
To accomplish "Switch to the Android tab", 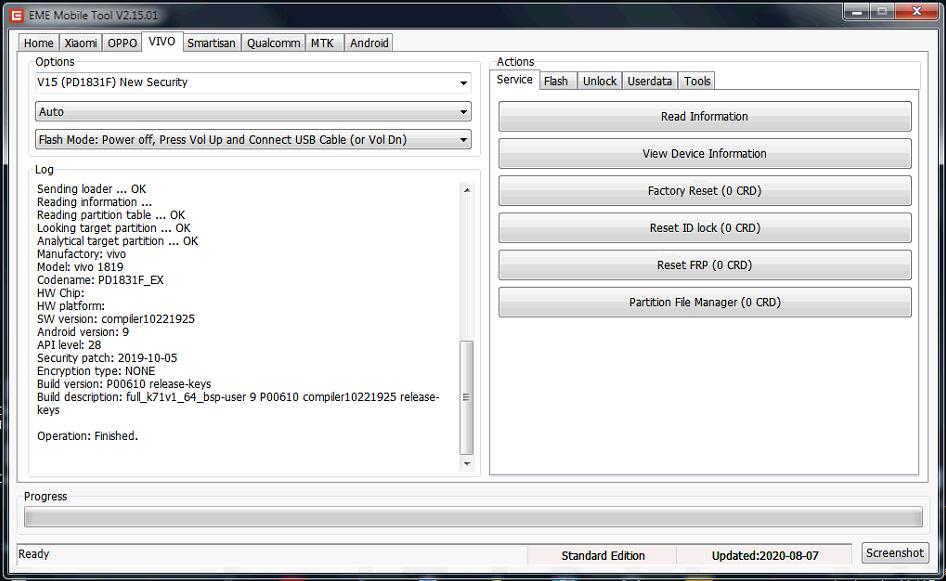I will coord(369,43).
